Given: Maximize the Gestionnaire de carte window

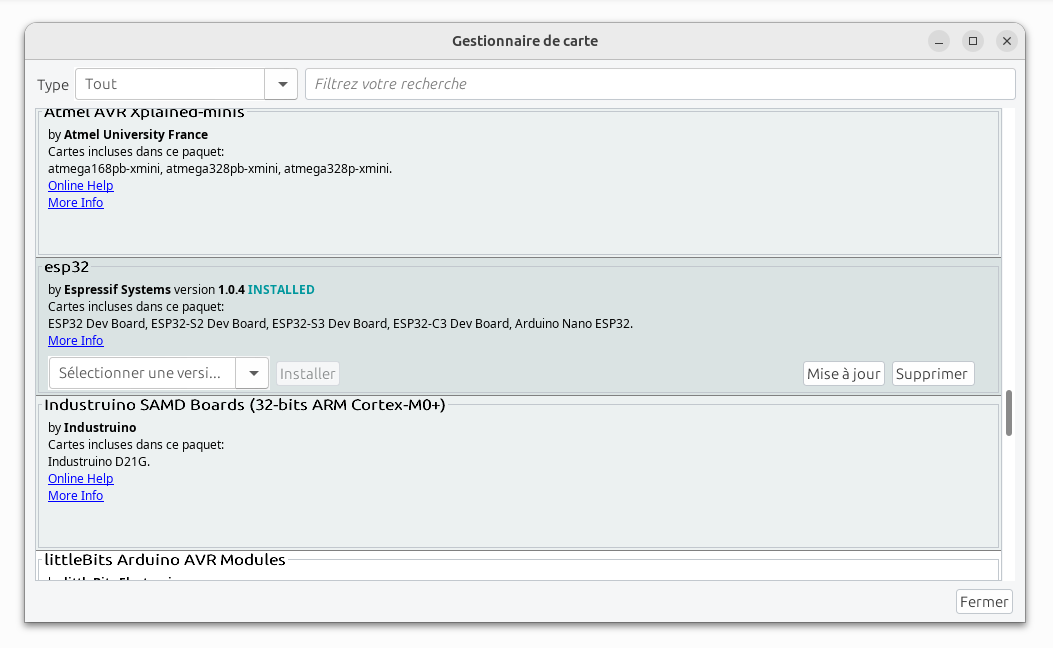Looking at the screenshot, I should [973, 41].
